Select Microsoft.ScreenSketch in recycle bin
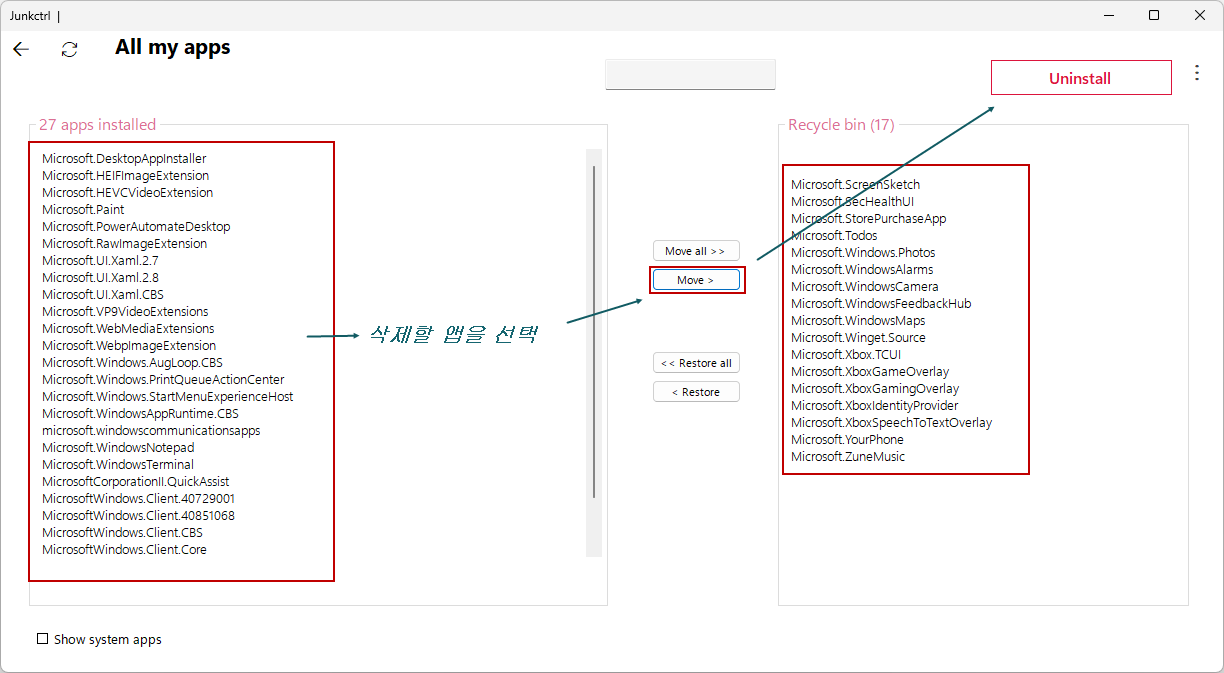The width and height of the screenshot is (1224, 673). (855, 185)
